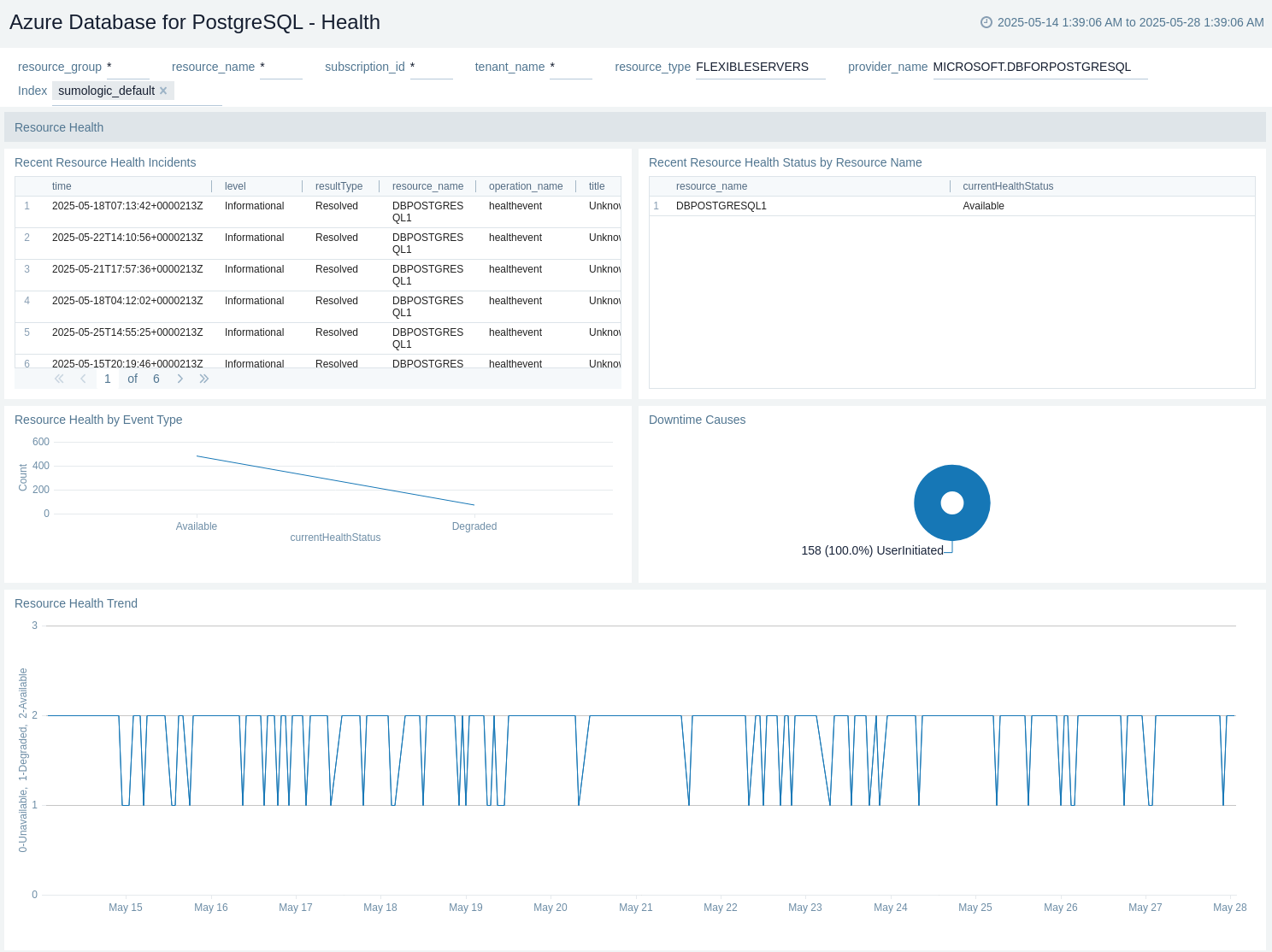Click the May 15 tick on trend chart
This screenshot has width=1272, height=952.
pos(126,908)
